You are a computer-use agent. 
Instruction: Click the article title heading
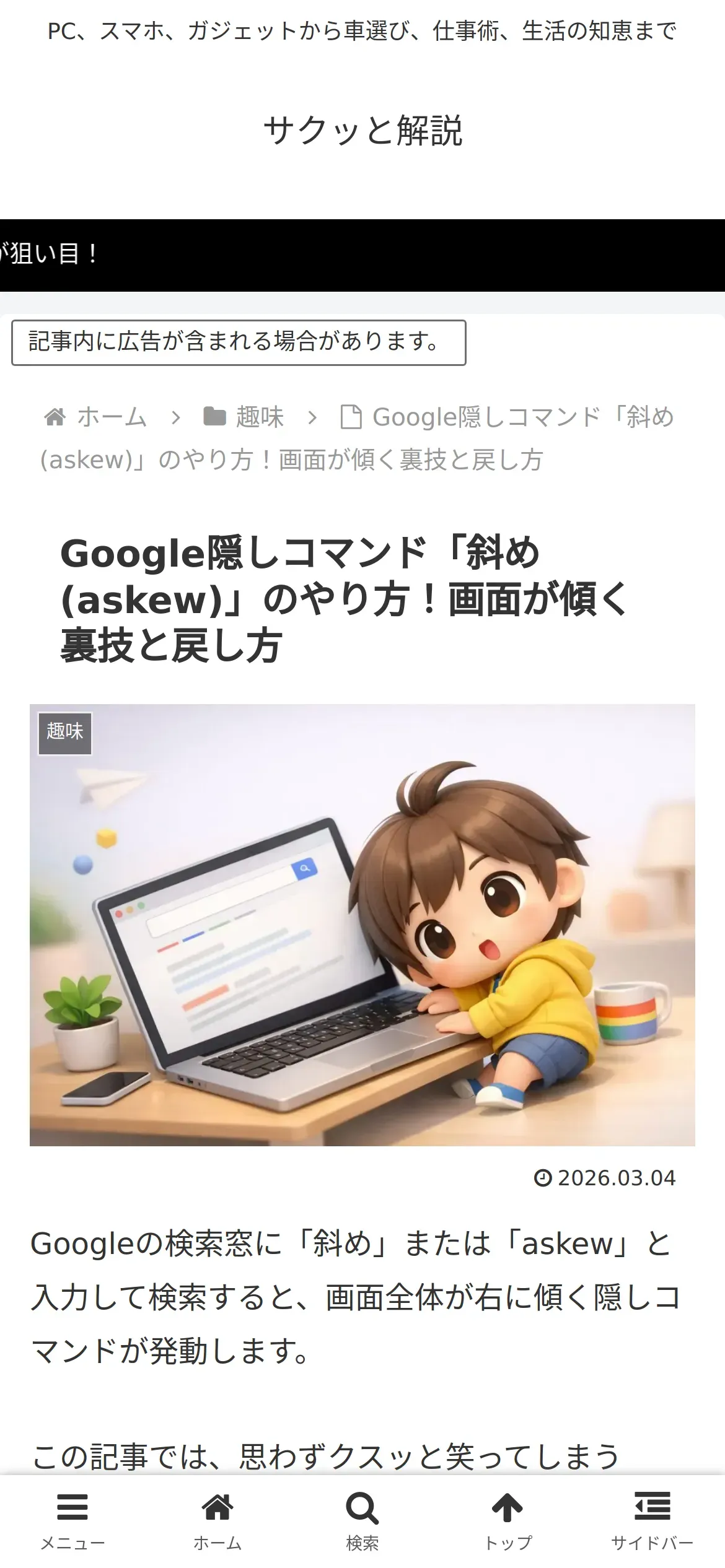pyautogui.click(x=345, y=599)
